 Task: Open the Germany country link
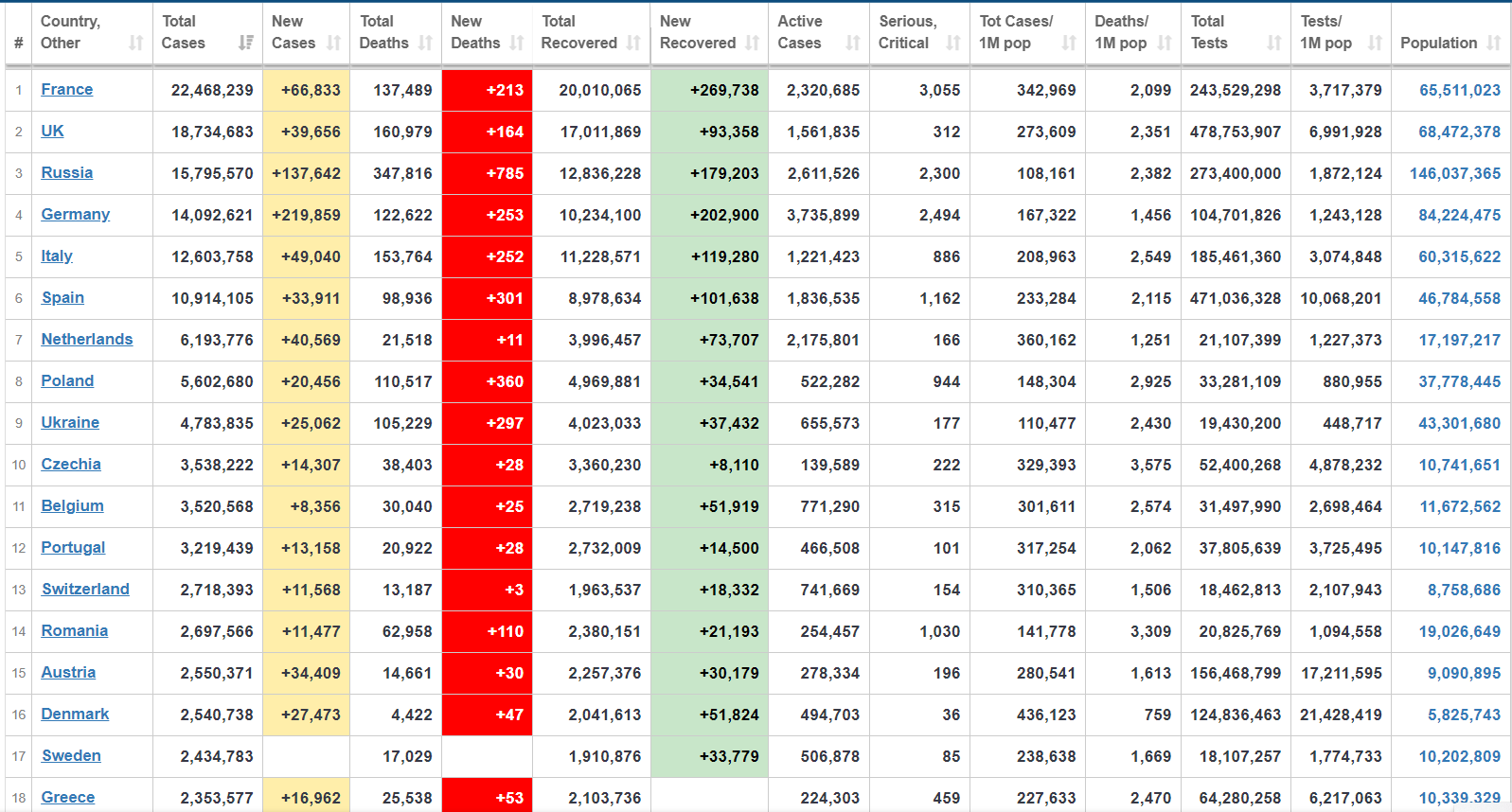(x=75, y=214)
